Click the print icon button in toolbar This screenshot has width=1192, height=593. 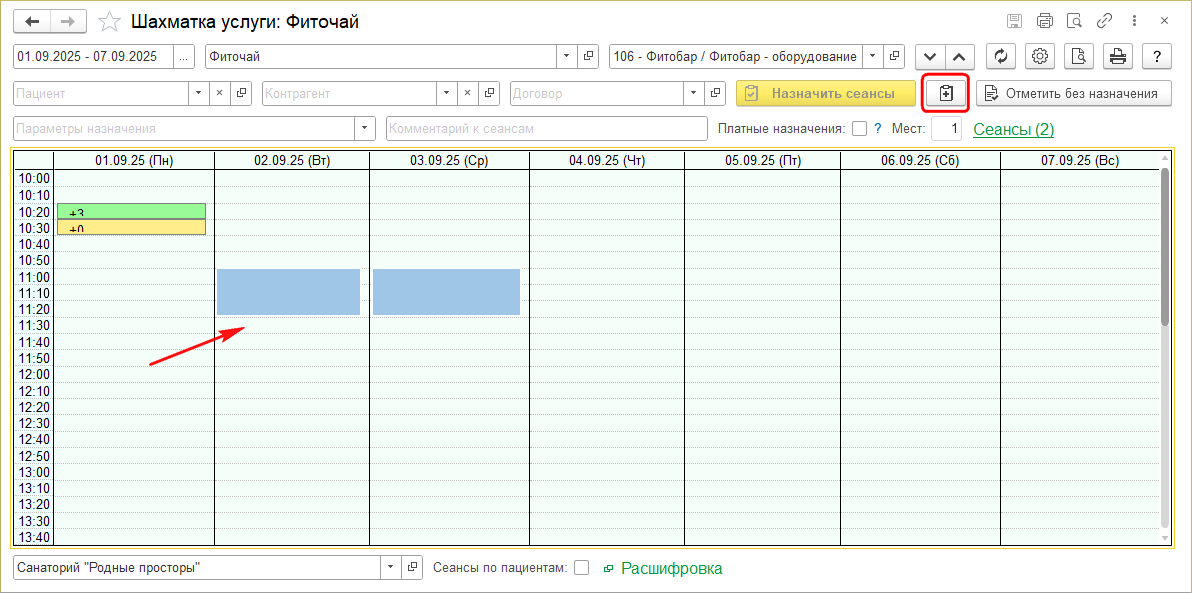click(1118, 57)
